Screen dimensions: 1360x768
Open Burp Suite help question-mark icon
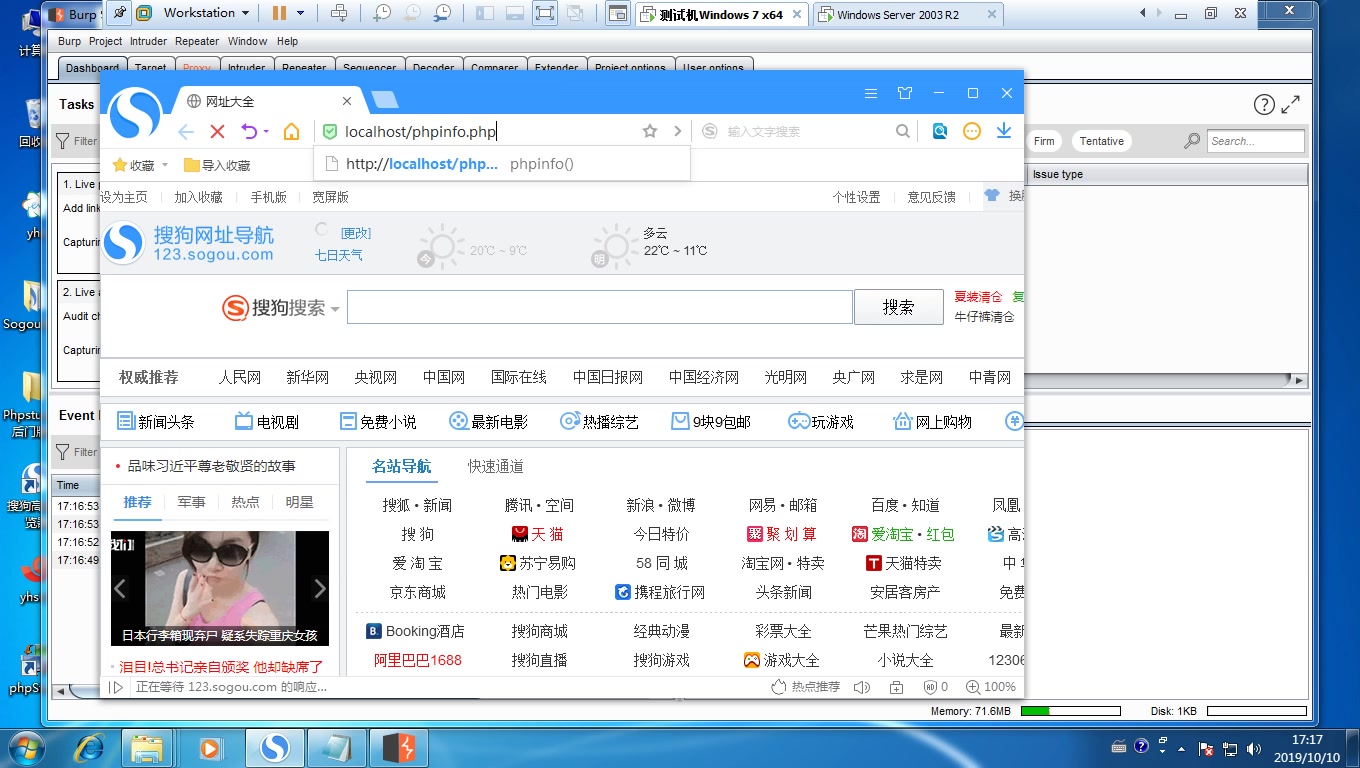pyautogui.click(x=1264, y=105)
